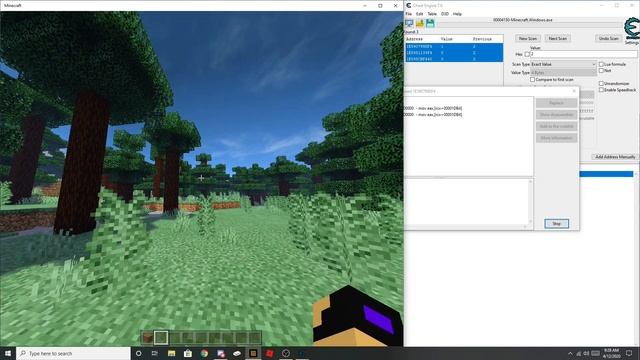Click Add to the codelist button
The width and height of the screenshot is (640, 360).
pos(556,127)
